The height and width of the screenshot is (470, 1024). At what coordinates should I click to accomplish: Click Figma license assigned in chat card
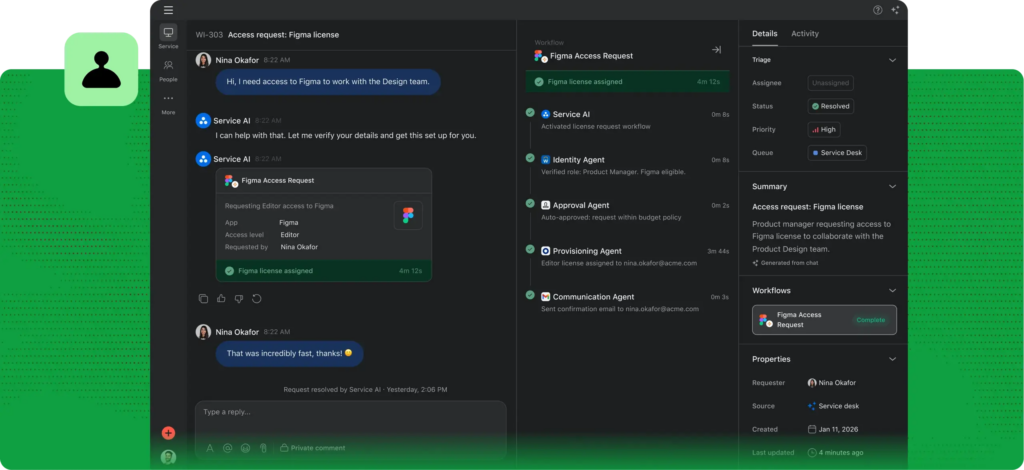coord(324,270)
